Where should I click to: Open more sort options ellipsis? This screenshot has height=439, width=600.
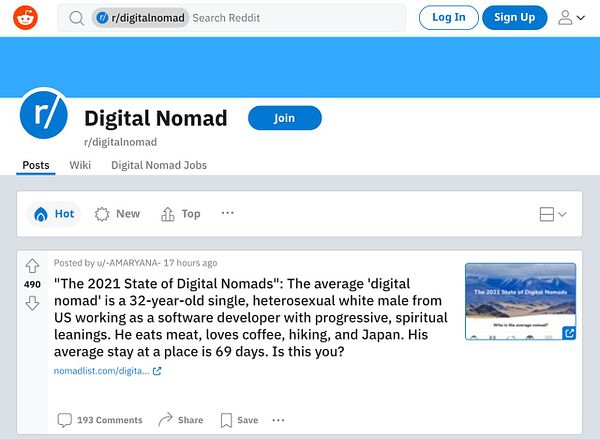point(228,213)
